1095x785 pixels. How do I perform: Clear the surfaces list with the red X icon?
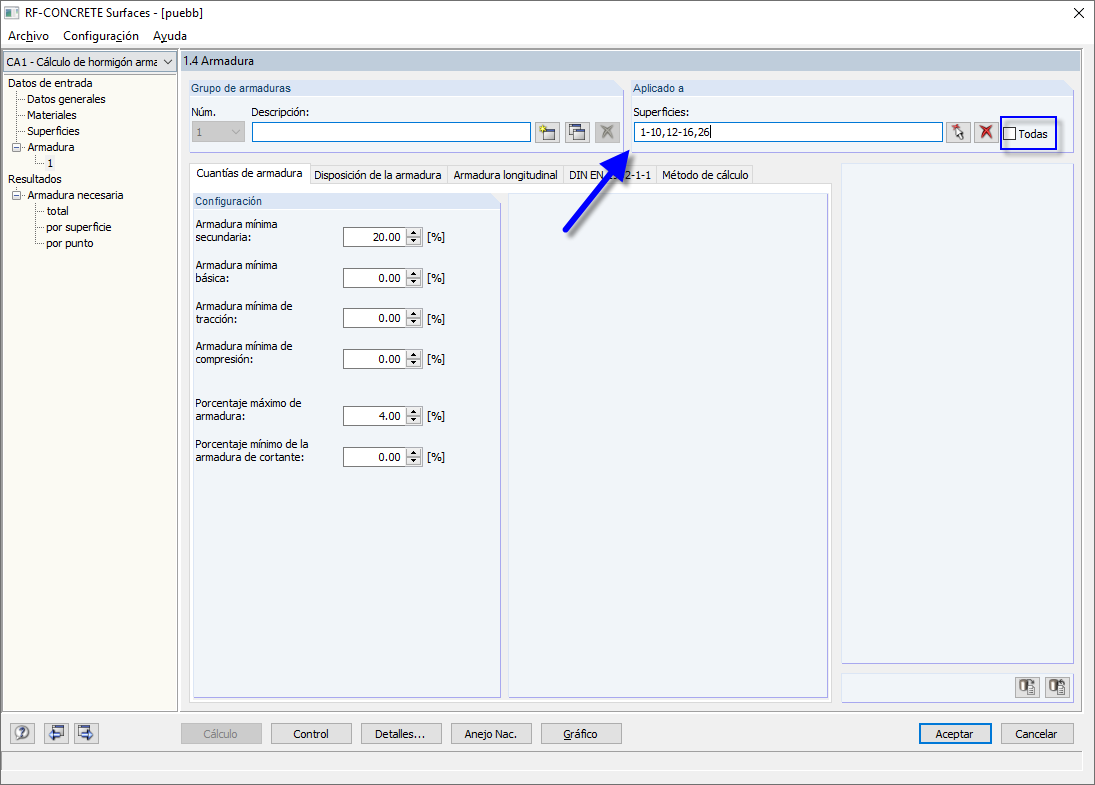[986, 132]
